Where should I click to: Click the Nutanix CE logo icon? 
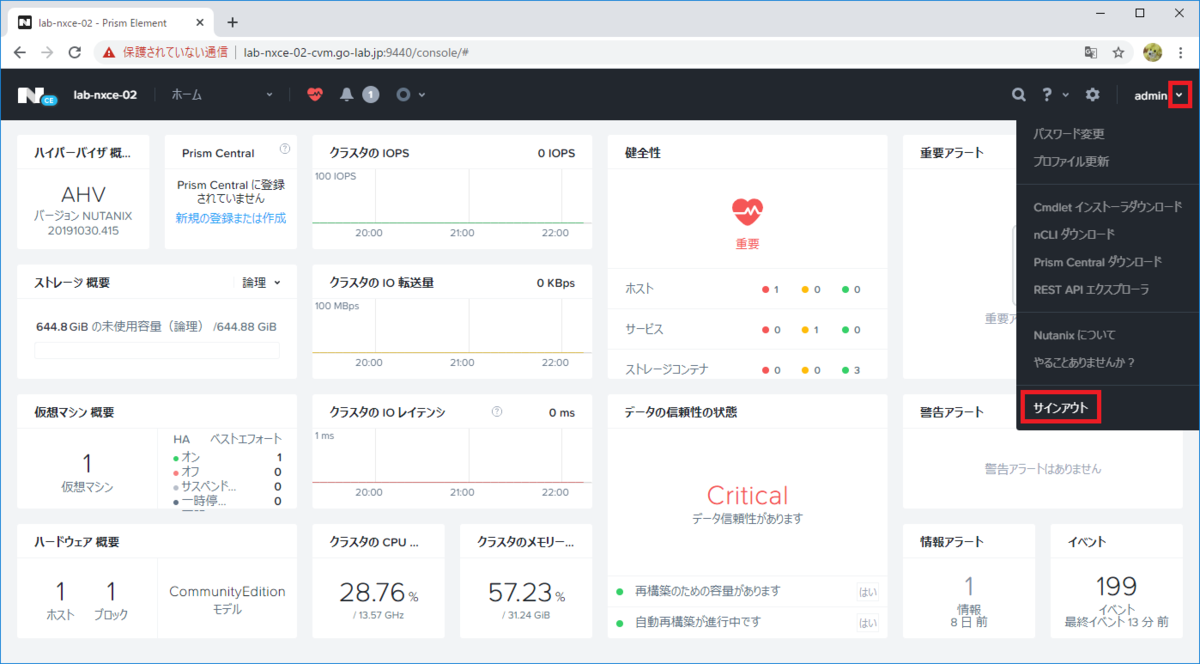point(36,95)
